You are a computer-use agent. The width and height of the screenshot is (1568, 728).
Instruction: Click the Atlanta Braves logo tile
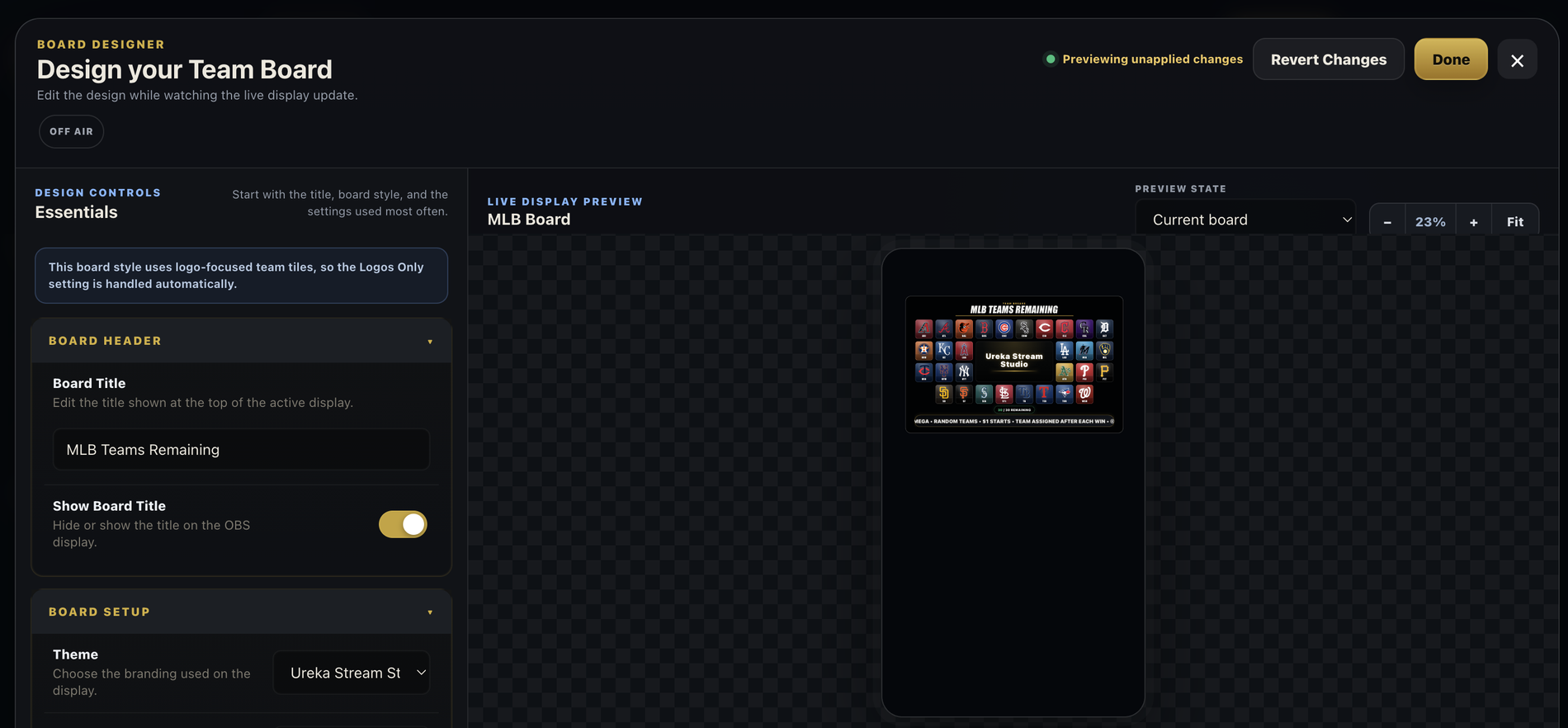(944, 329)
